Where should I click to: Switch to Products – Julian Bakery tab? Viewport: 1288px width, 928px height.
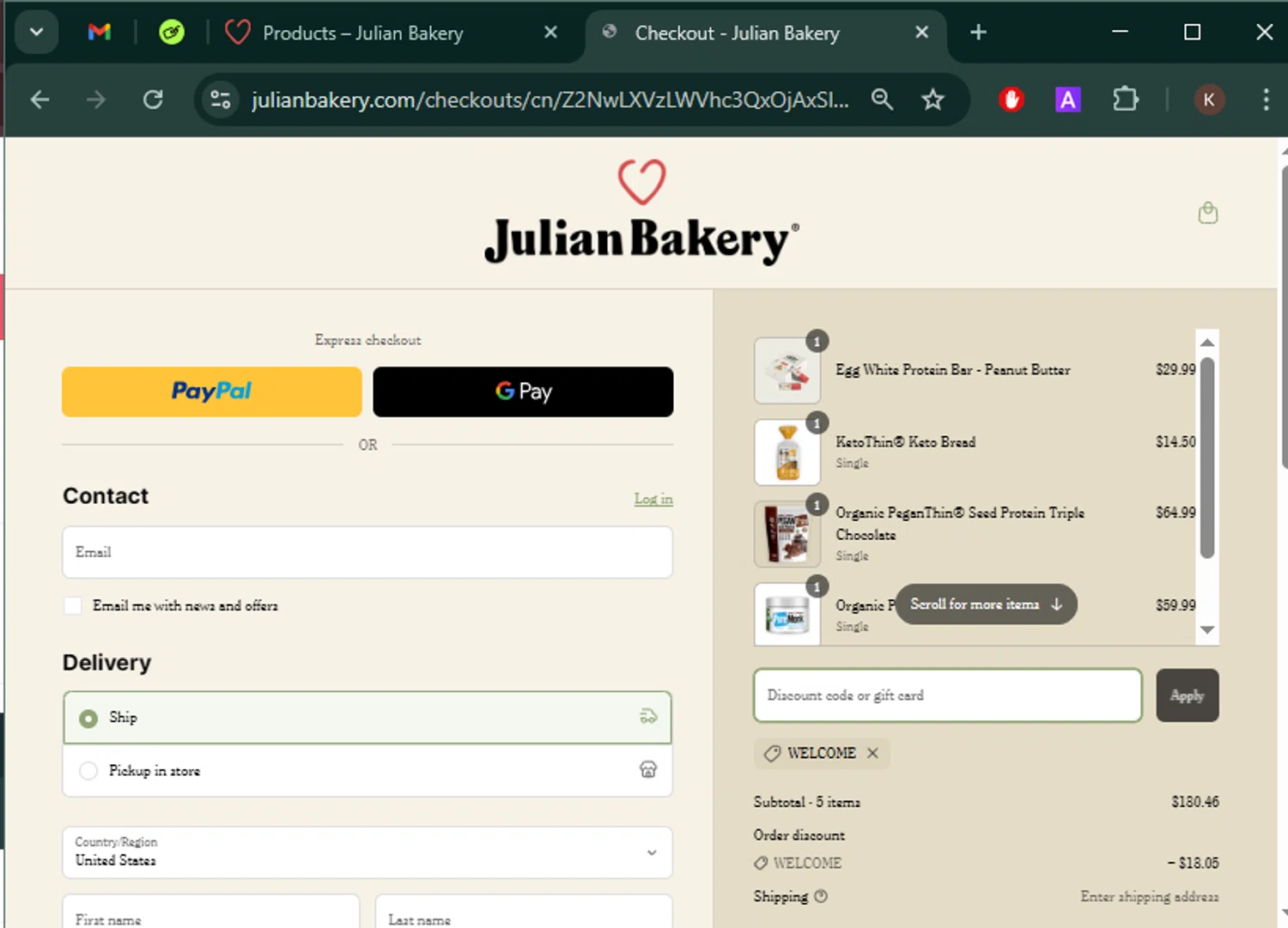coord(362,33)
